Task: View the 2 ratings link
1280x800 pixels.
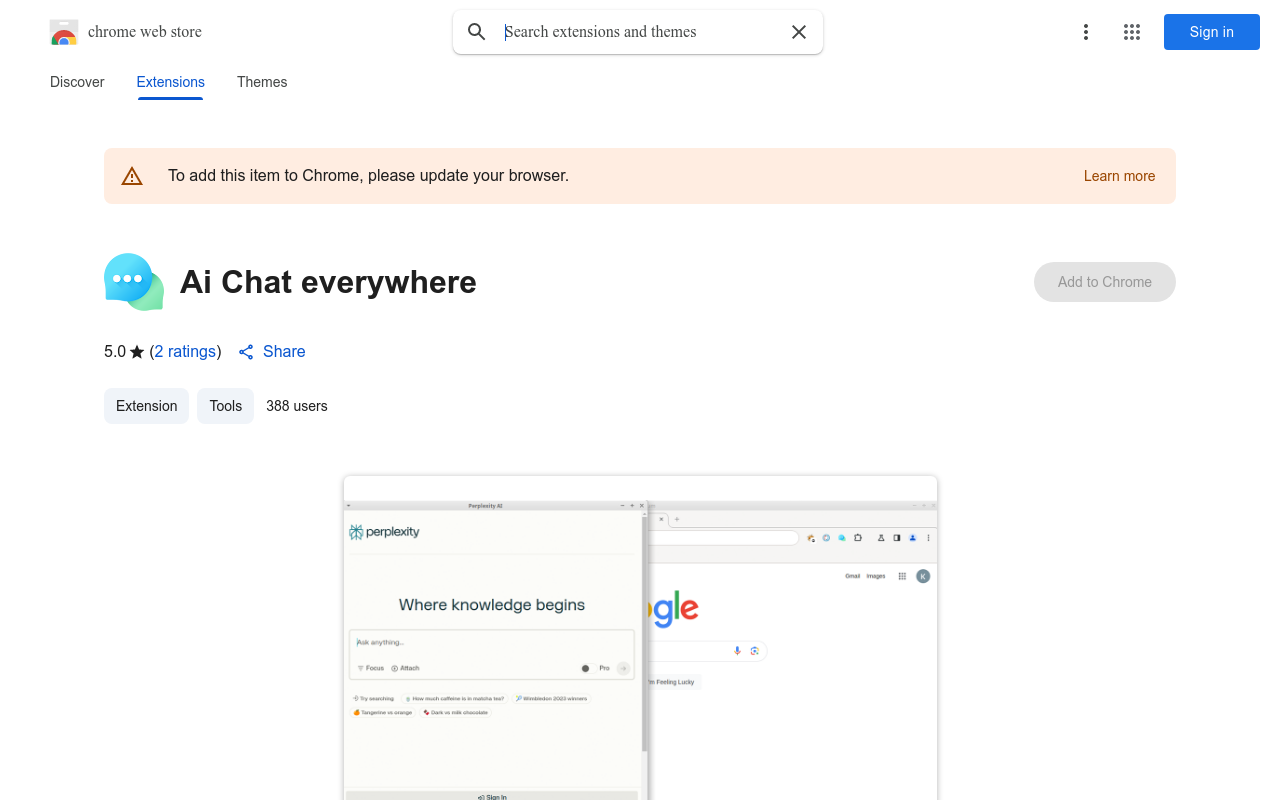Action: pos(185,352)
